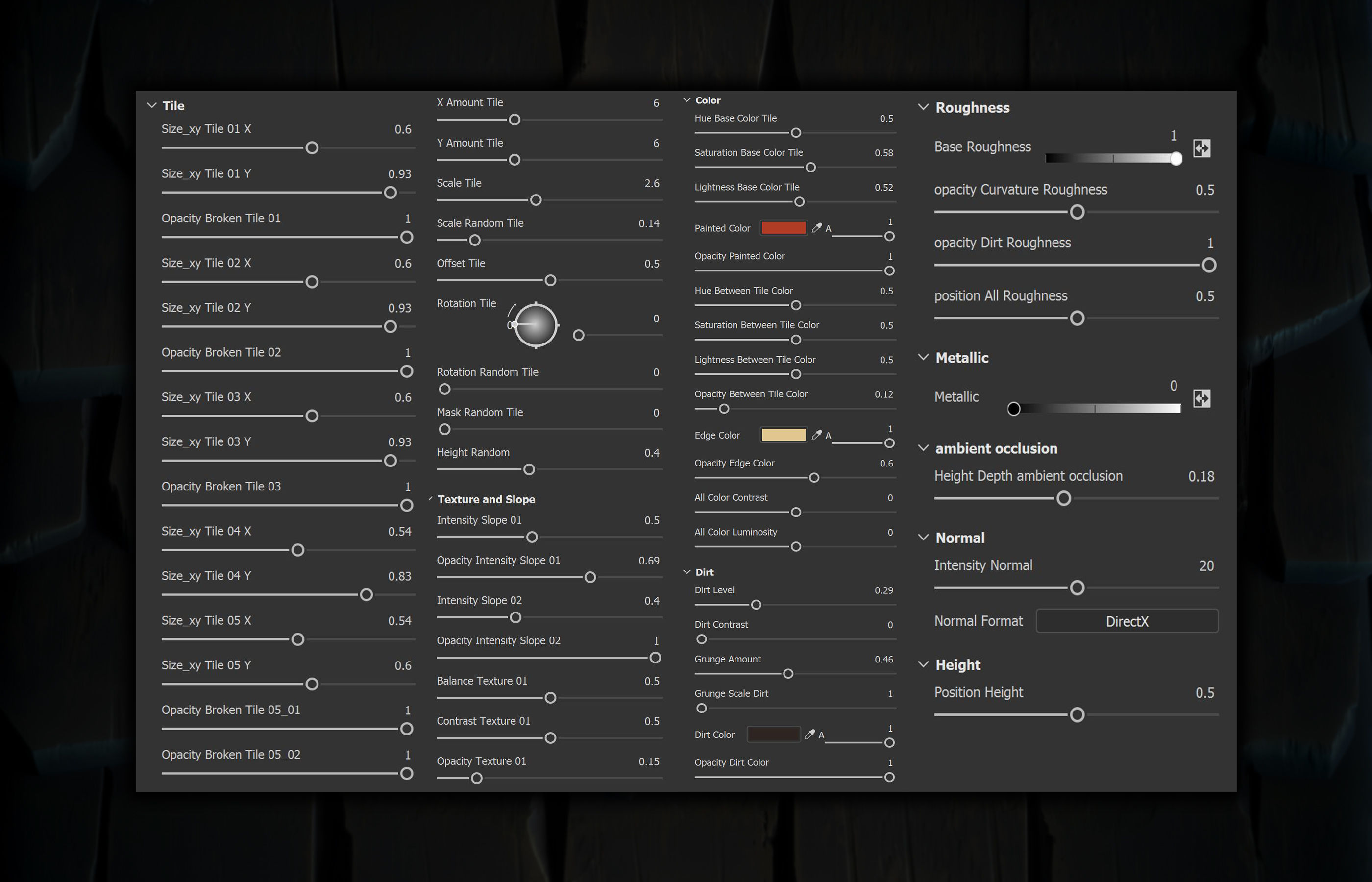Pick Painted Color with the eyedropper
Viewport: 1372px width, 882px height.
pyautogui.click(x=816, y=227)
